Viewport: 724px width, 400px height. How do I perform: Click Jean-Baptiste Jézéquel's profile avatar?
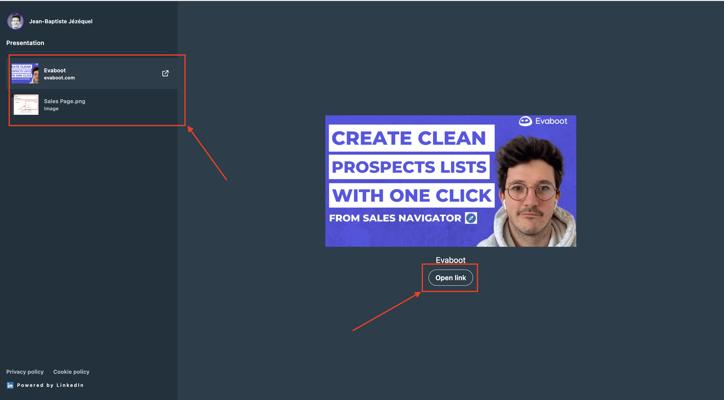[x=15, y=21]
